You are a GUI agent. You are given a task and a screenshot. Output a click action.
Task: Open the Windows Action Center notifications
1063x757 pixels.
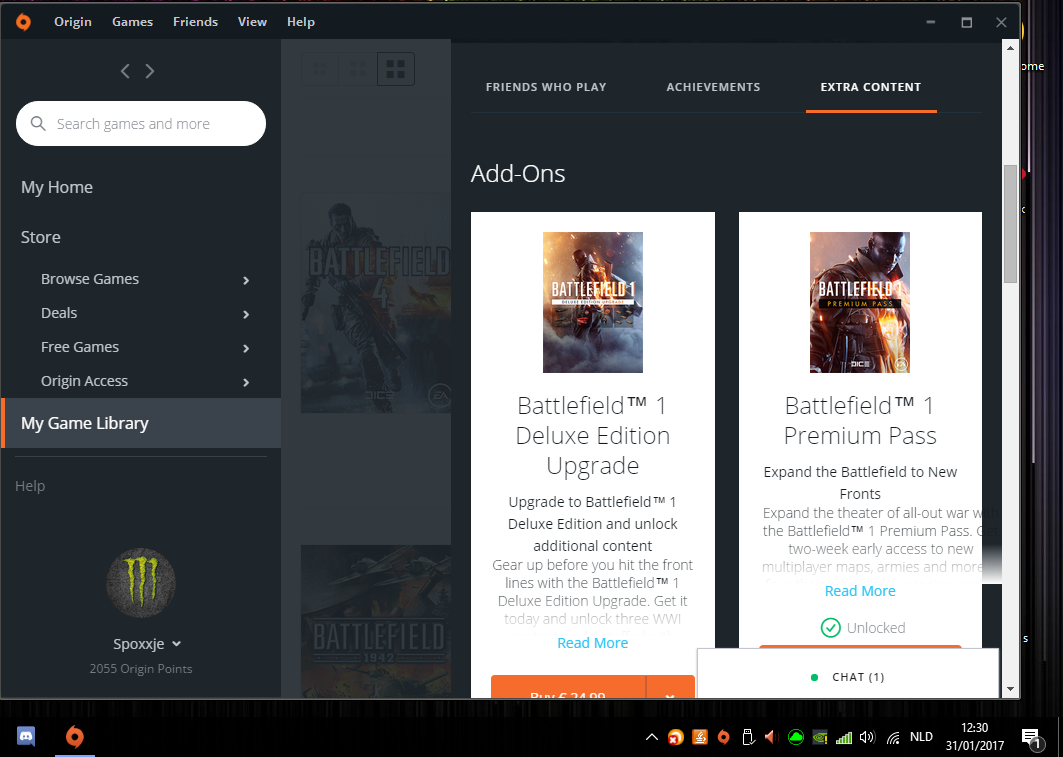tap(1031, 739)
